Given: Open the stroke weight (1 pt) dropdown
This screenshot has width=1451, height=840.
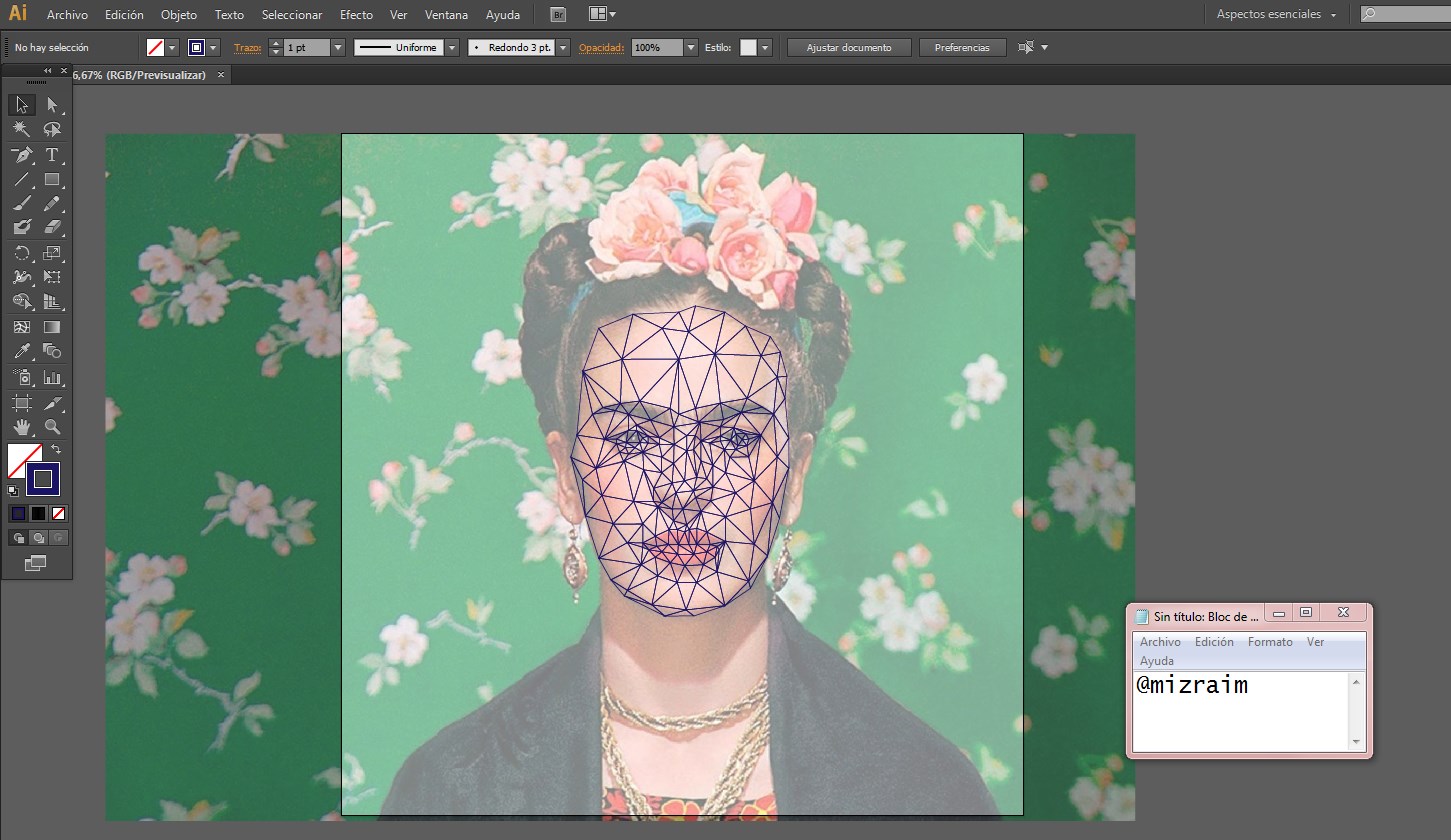Looking at the screenshot, I should click(337, 47).
